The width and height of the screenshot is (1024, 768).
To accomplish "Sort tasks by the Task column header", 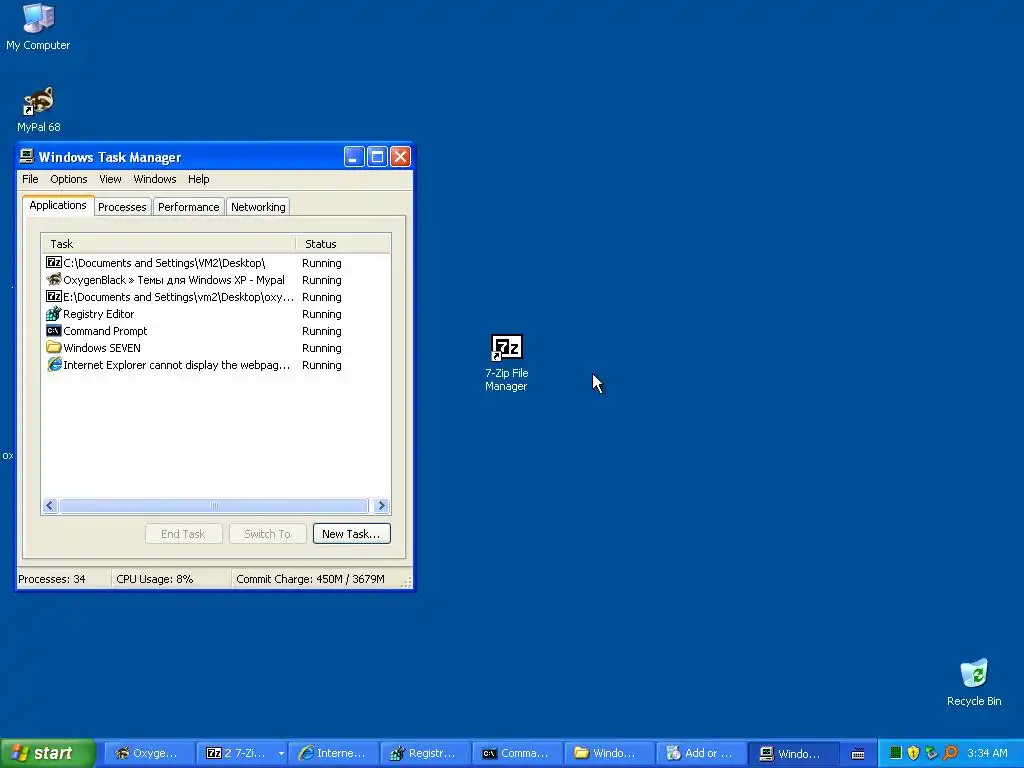I will [x=169, y=244].
